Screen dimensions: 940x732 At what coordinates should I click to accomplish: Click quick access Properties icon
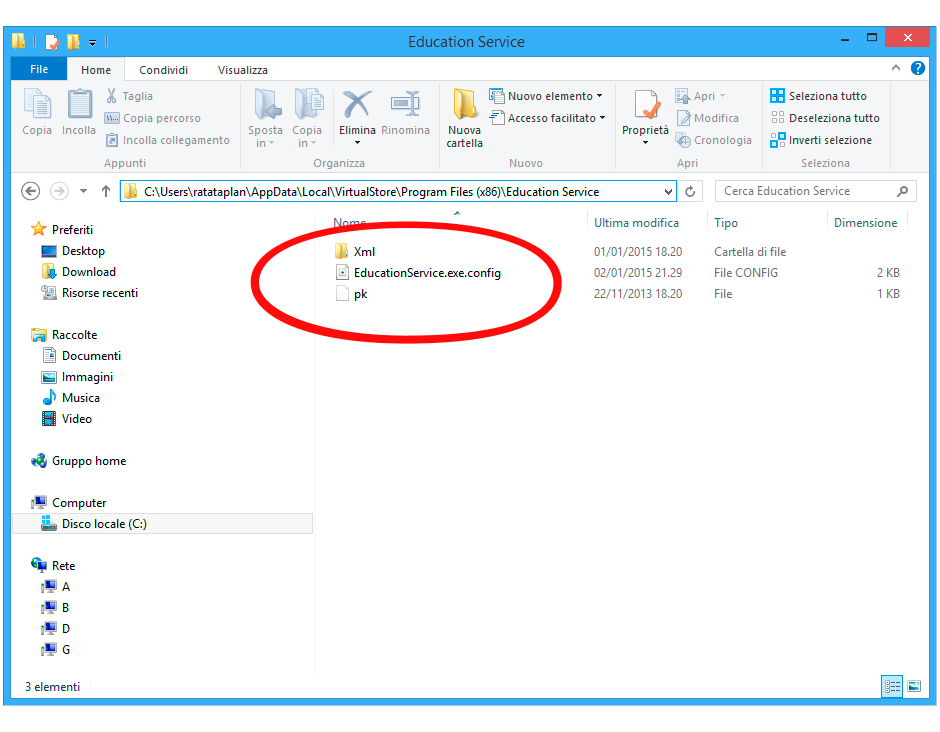[x=52, y=41]
